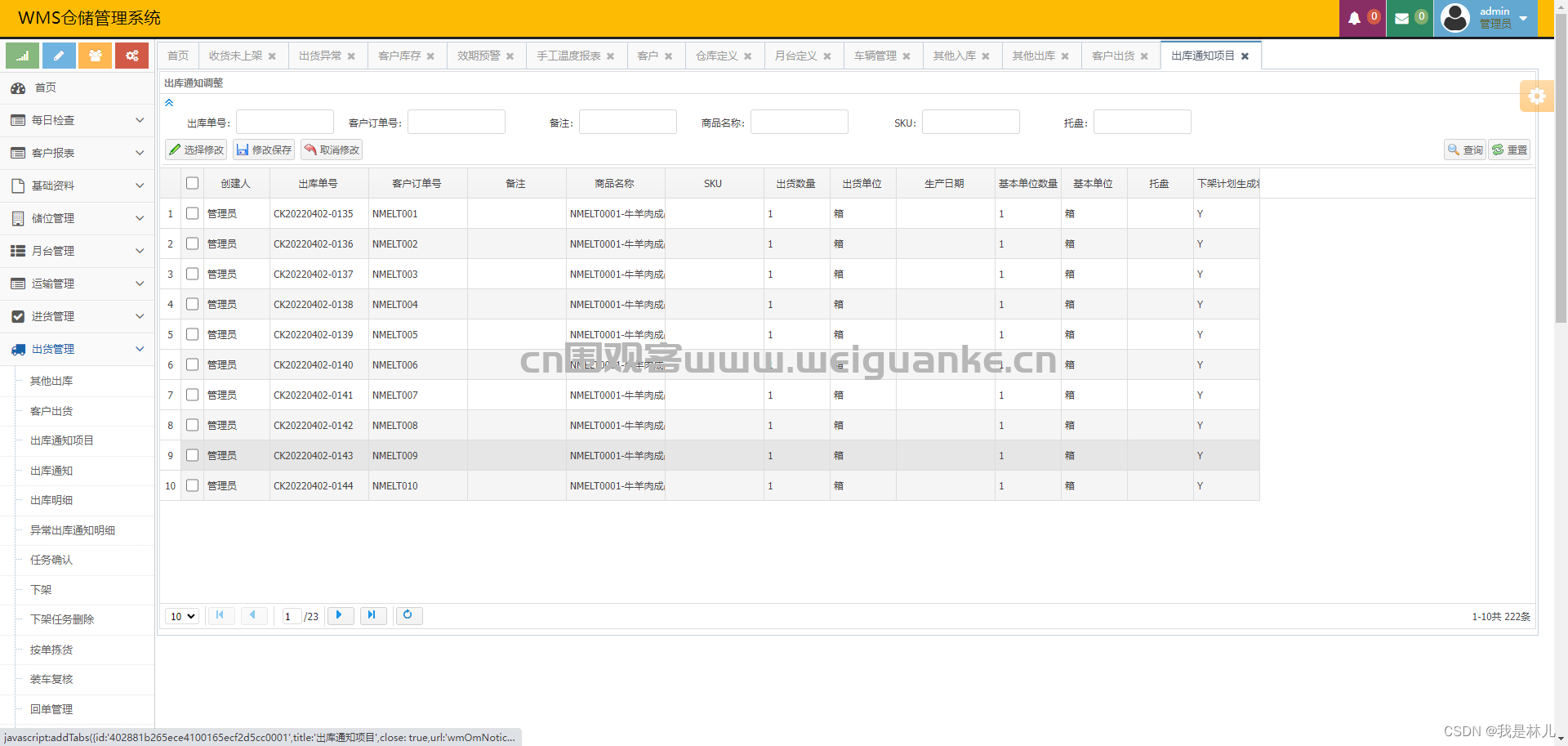
Task: Close the 客户库存 tab
Action: click(x=430, y=56)
